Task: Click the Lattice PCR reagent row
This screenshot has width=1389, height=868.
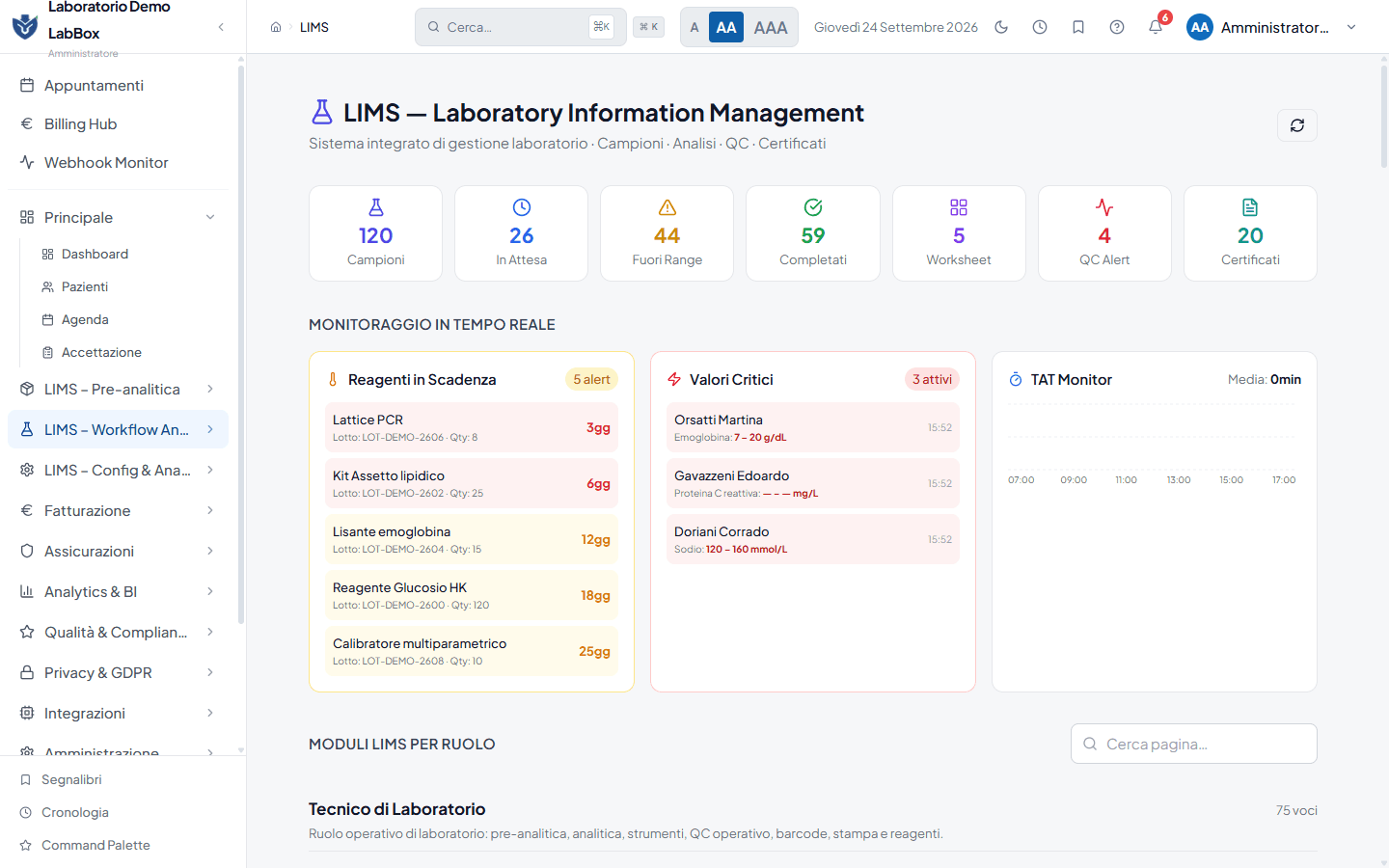Action: point(472,427)
